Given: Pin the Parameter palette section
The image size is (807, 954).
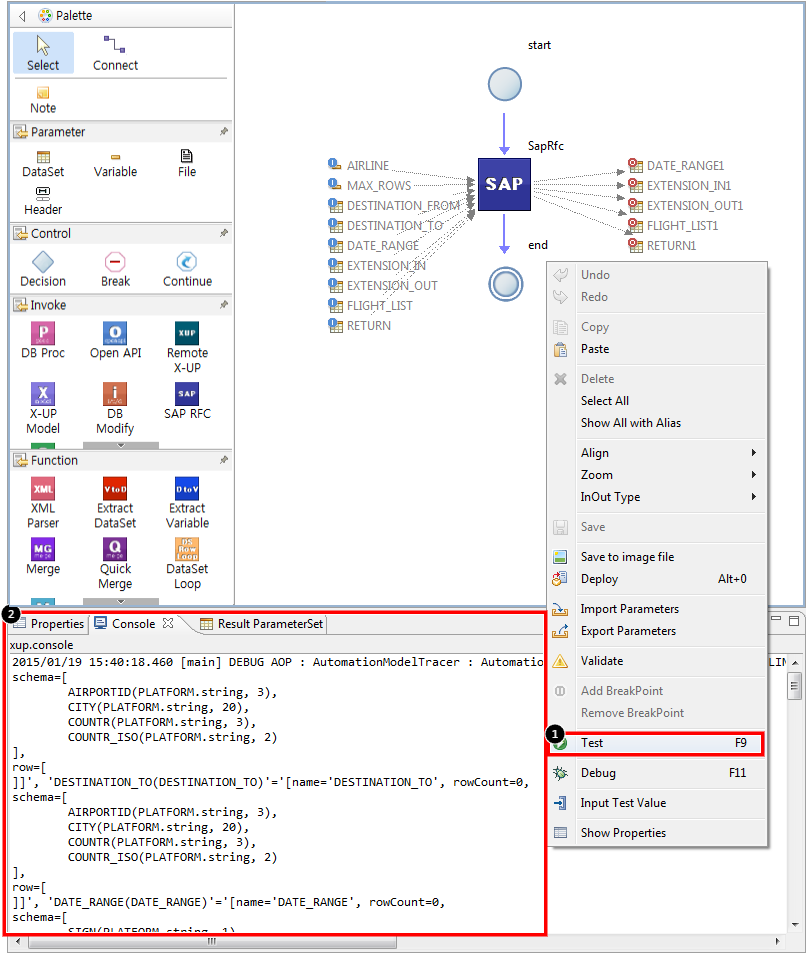Looking at the screenshot, I should coord(224,131).
